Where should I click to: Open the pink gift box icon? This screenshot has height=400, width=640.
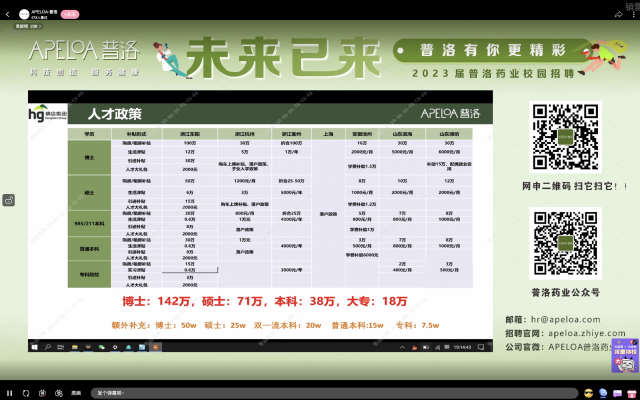pyautogui.click(x=632, y=393)
